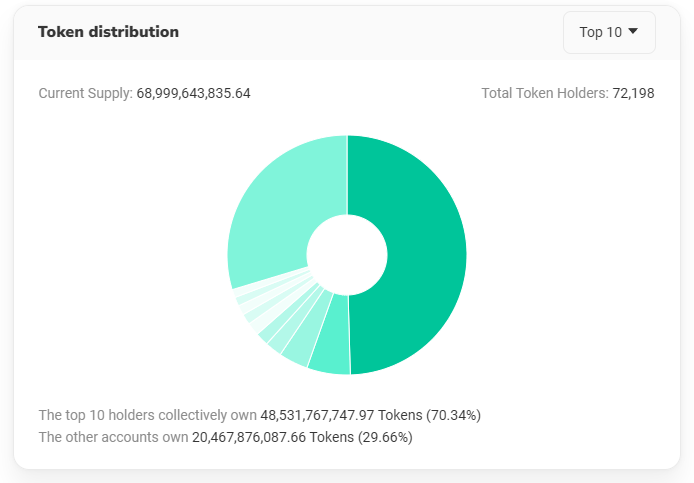694x483 pixels.
Task: Click the dropdown caret arrow beside Top 10
Action: click(x=633, y=32)
